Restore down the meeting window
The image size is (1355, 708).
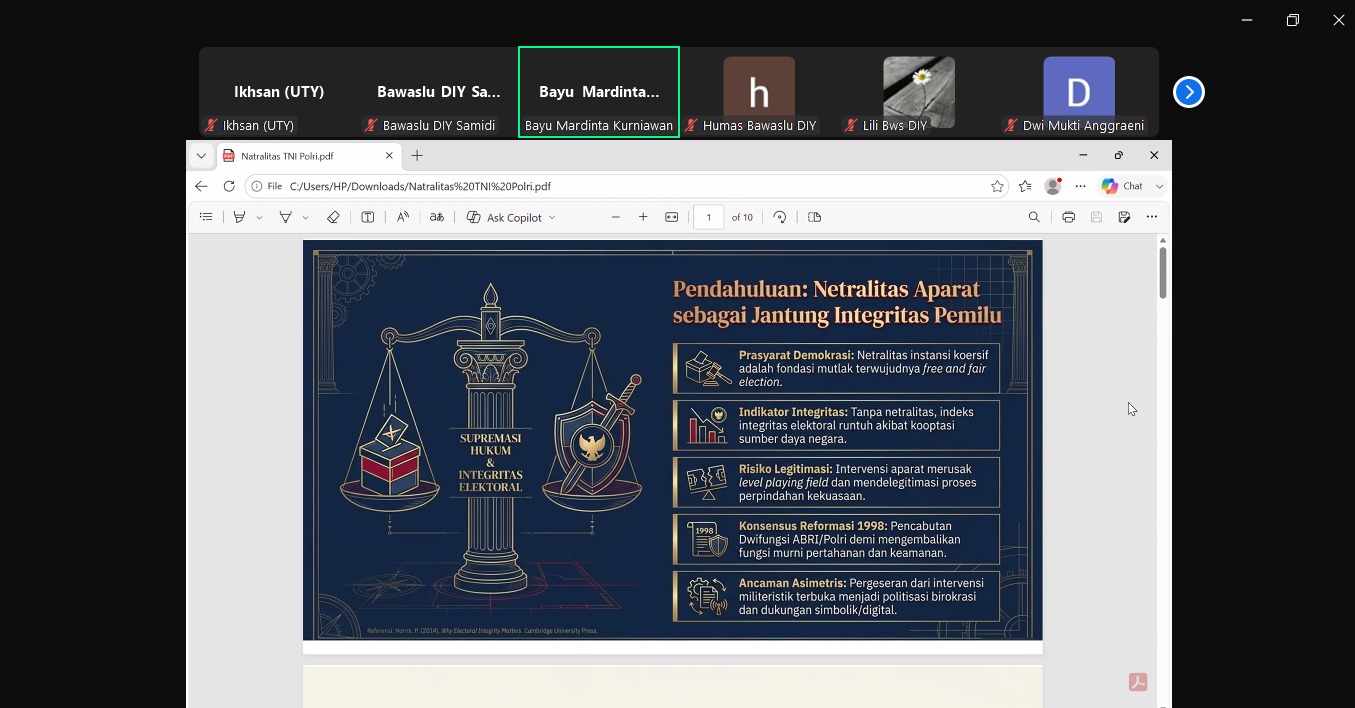tap(1293, 20)
